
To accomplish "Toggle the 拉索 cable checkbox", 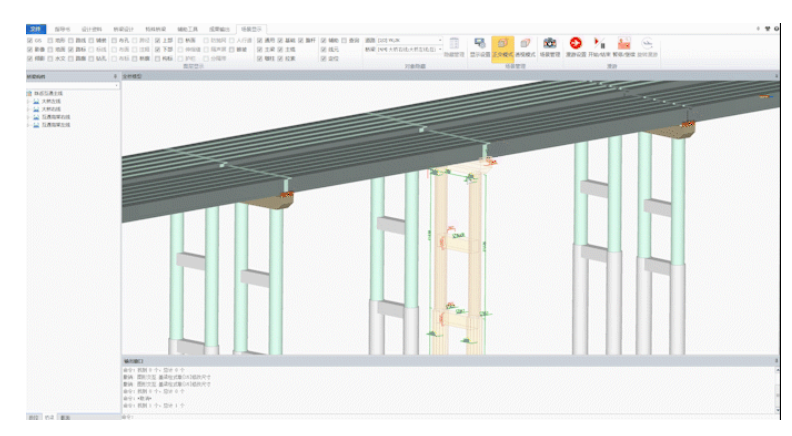I will pos(280,59).
